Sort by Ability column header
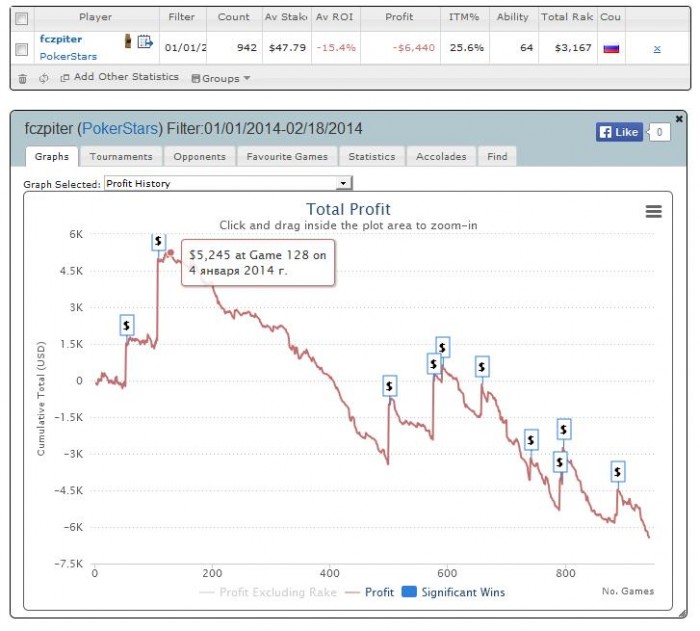Screen dimensions: 700x631 click(513, 17)
